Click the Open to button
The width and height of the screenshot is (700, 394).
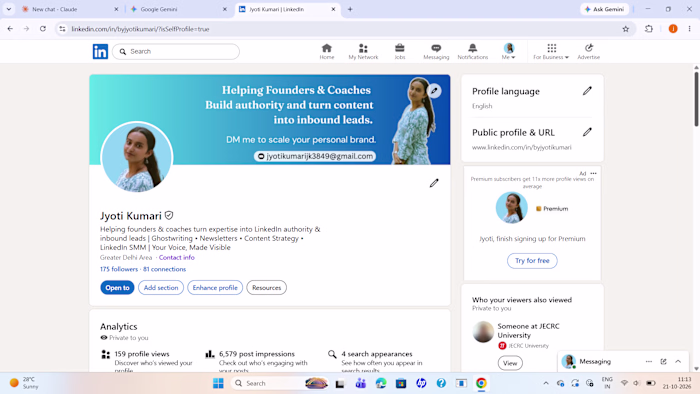click(x=117, y=288)
